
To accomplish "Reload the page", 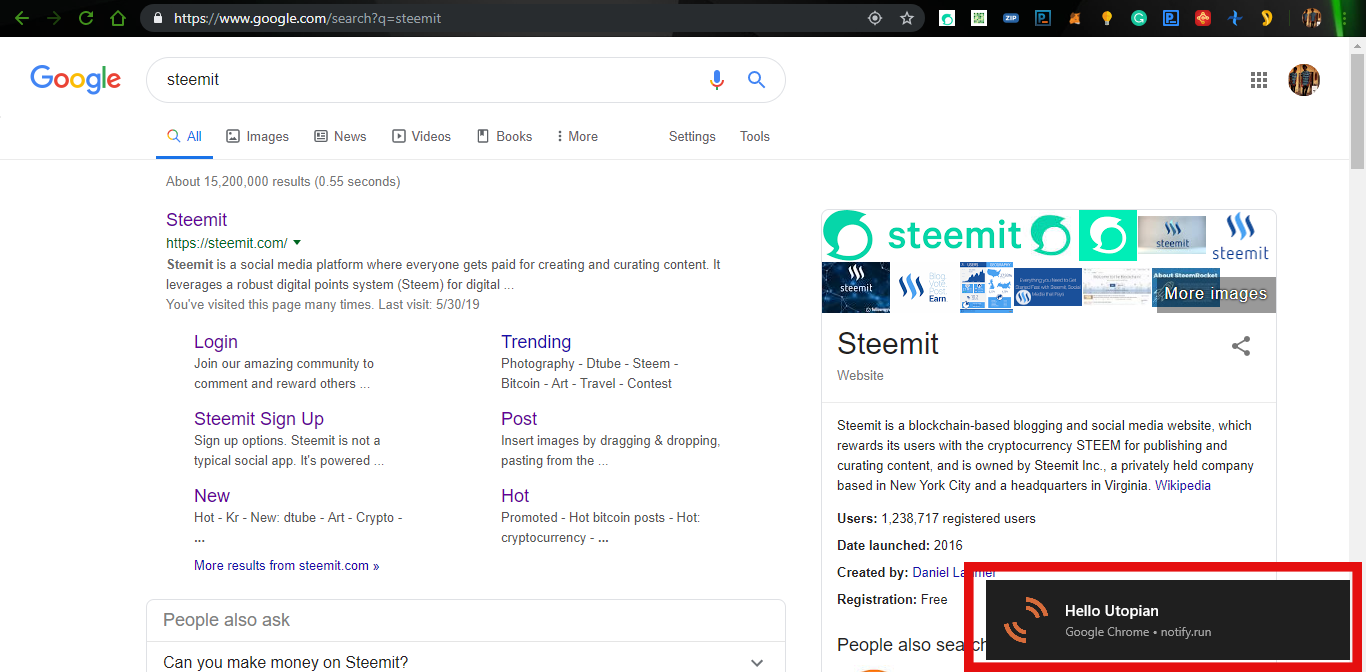I will click(86, 17).
